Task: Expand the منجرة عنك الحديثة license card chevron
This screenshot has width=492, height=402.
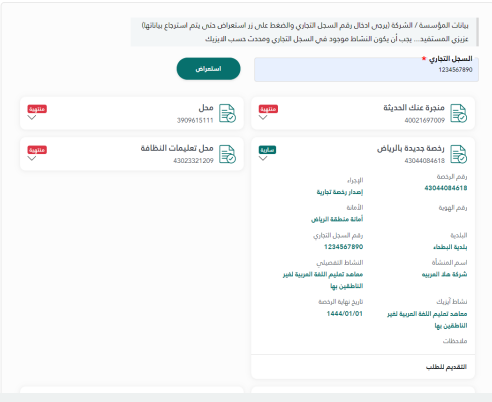Action: pyautogui.click(x=263, y=117)
